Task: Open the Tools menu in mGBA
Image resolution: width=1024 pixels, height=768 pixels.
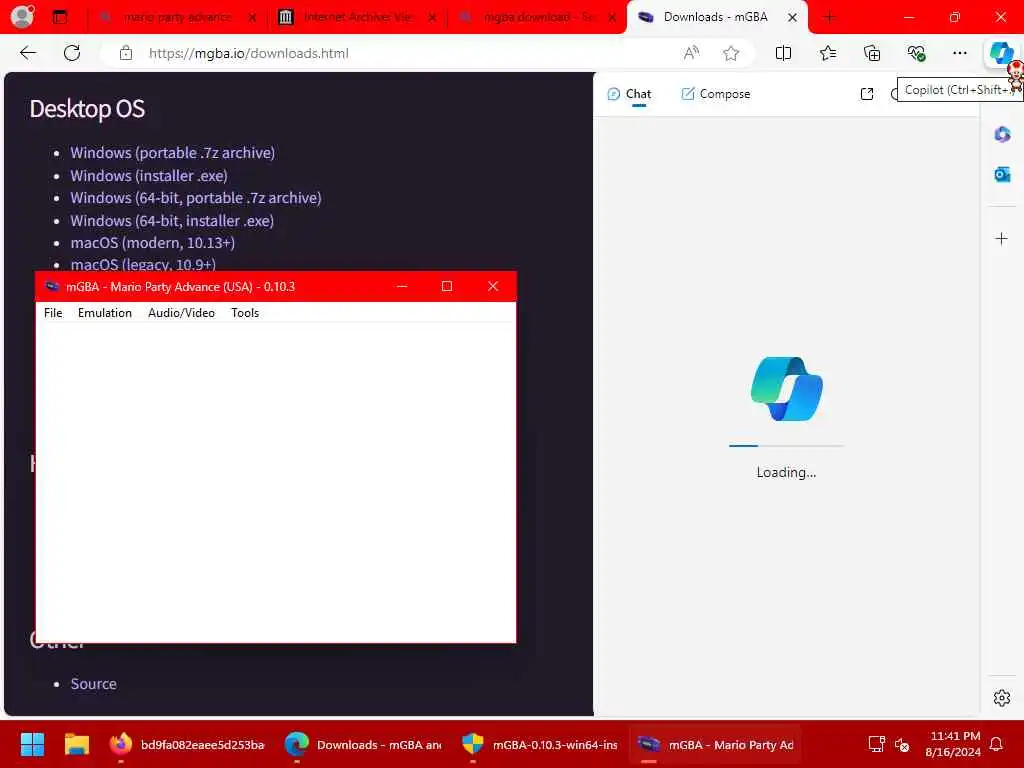Action: 245,313
